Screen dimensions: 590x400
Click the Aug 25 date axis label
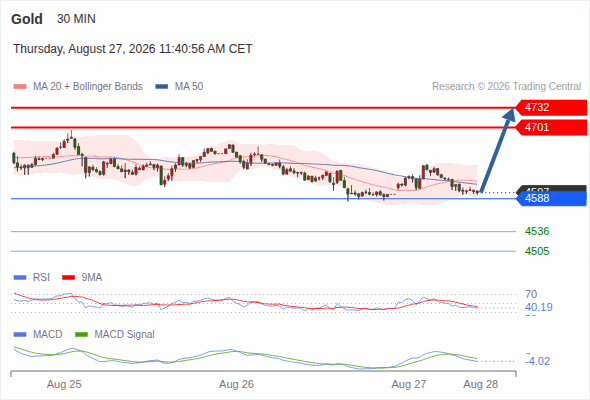[64, 385]
